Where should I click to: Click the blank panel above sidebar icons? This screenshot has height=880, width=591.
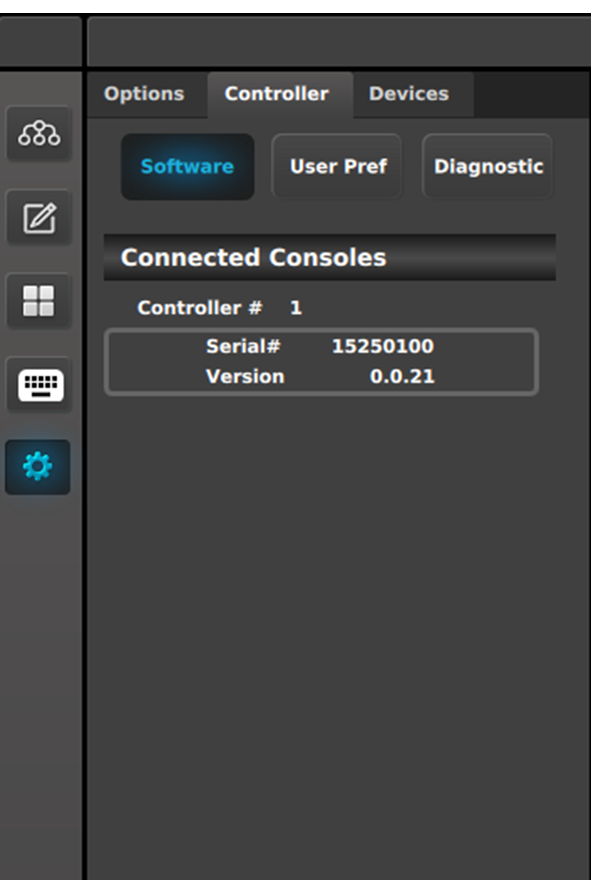coord(40,42)
